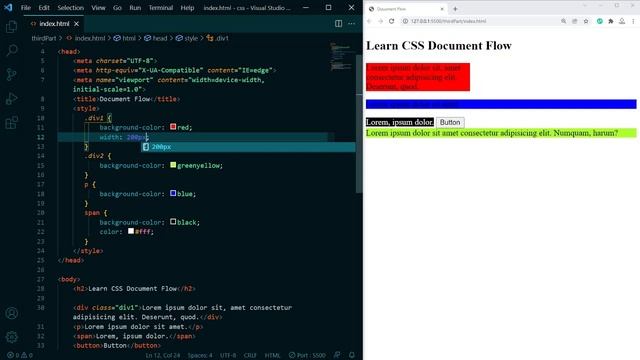Click the zoom magnifier icon in Chrome address bar
Screen dimensions: 640x360
coord(563,21)
